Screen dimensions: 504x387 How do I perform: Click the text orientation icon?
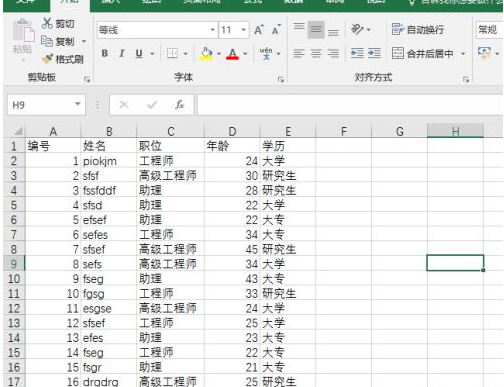(x=358, y=29)
